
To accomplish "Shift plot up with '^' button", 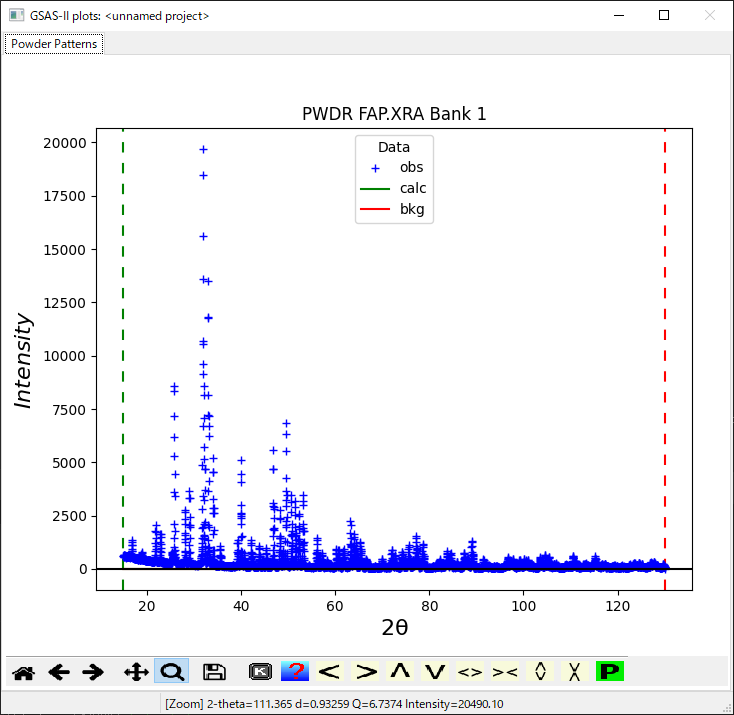I will [x=400, y=672].
